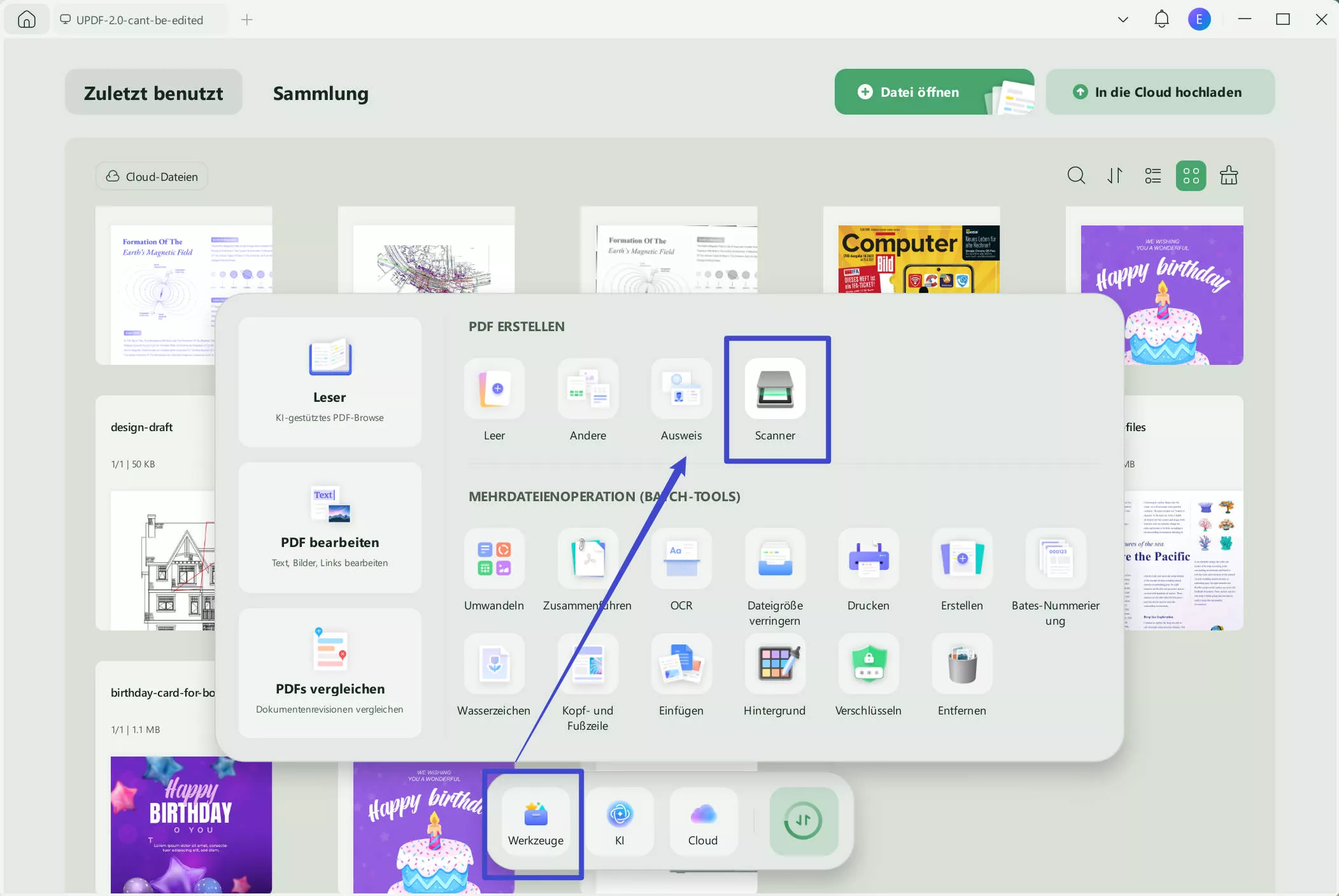The width and height of the screenshot is (1339, 896).
Task: Open the sort order options
Action: 1114,176
